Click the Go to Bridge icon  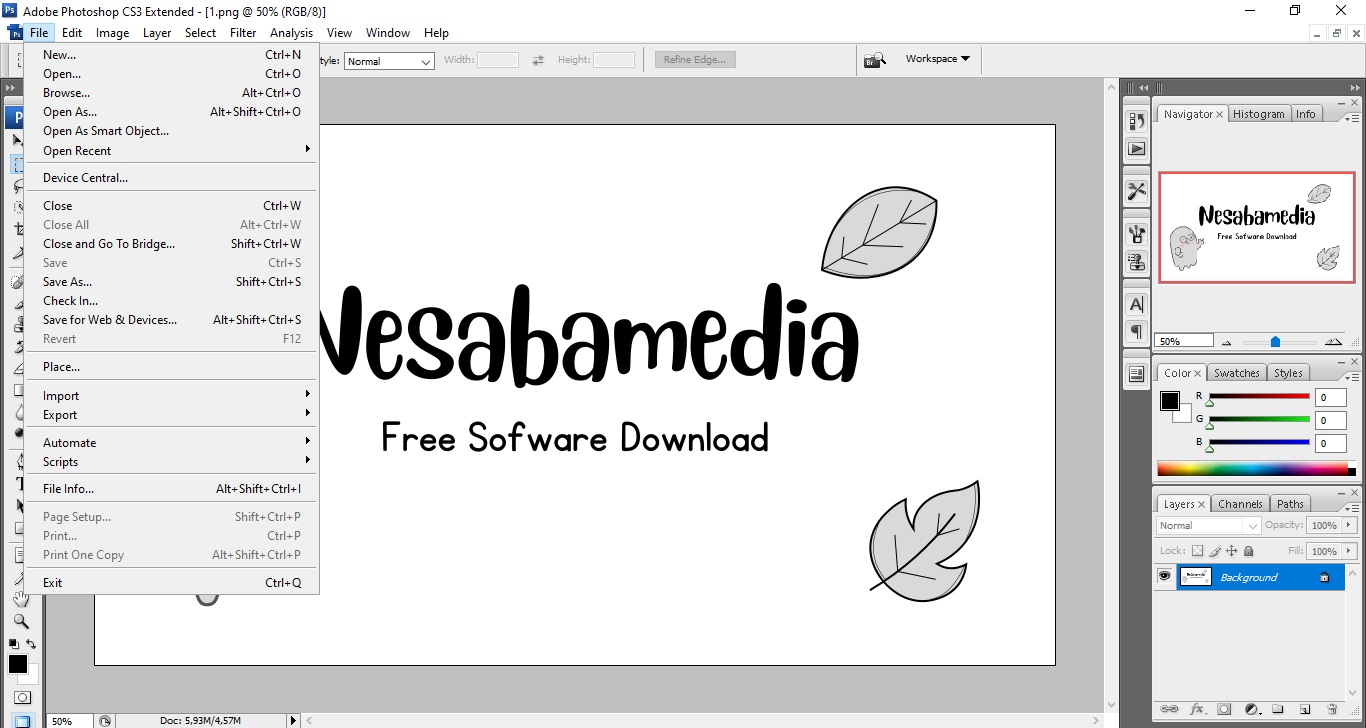coord(874,60)
